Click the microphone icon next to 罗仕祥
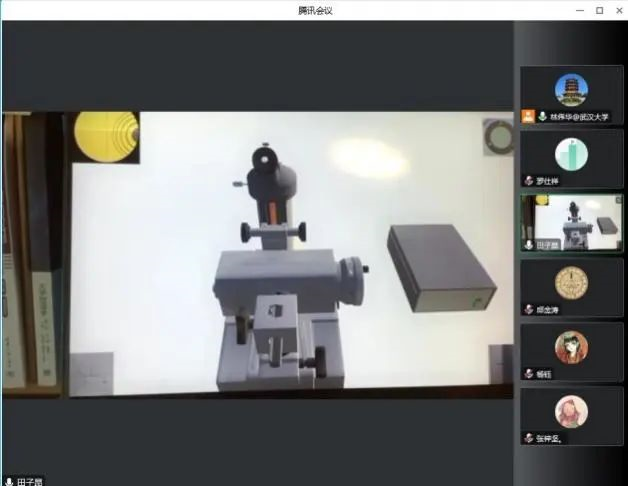This screenshot has height=486, width=628. (529, 181)
